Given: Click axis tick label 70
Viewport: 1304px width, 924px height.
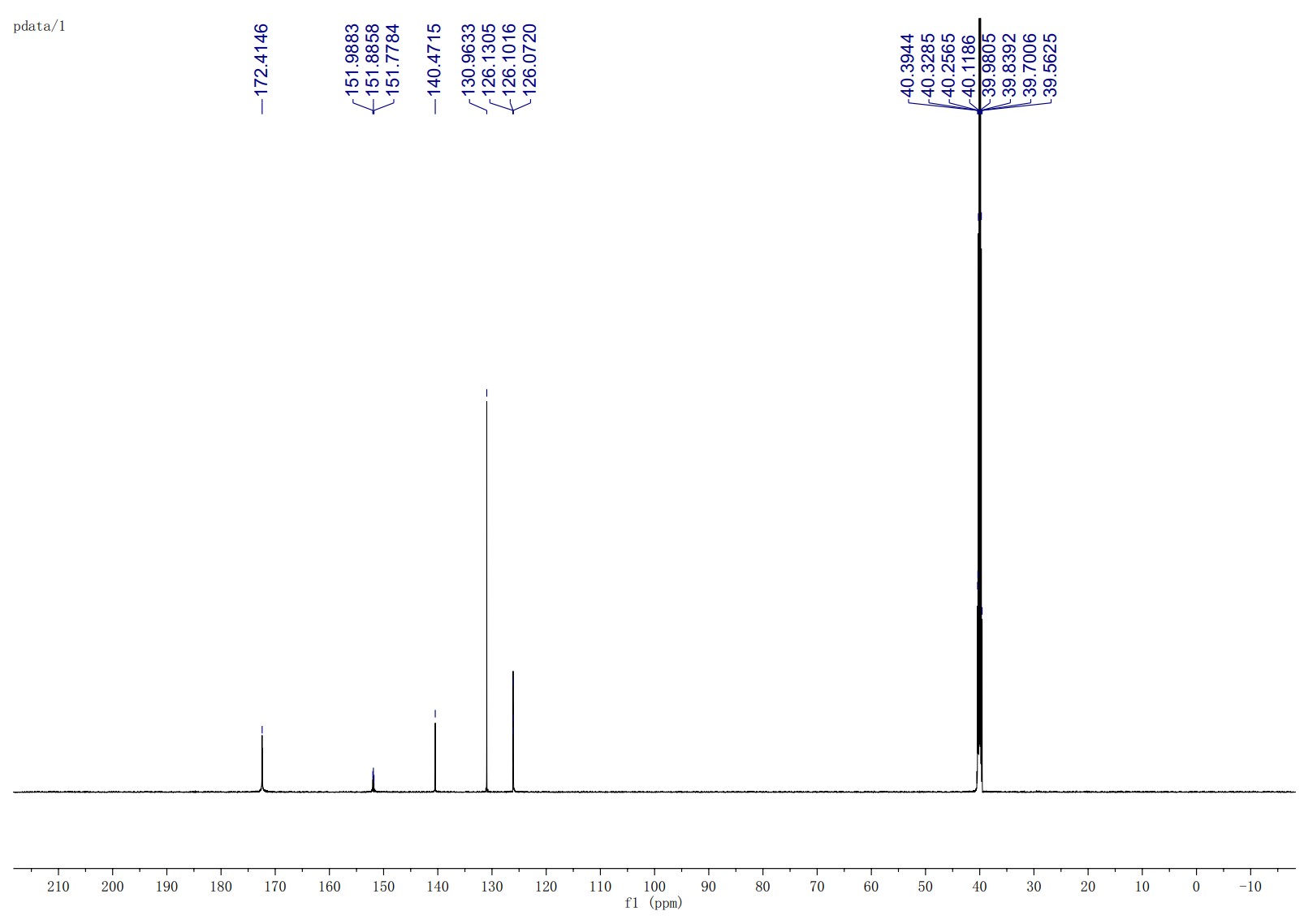Looking at the screenshot, I should pos(817,887).
